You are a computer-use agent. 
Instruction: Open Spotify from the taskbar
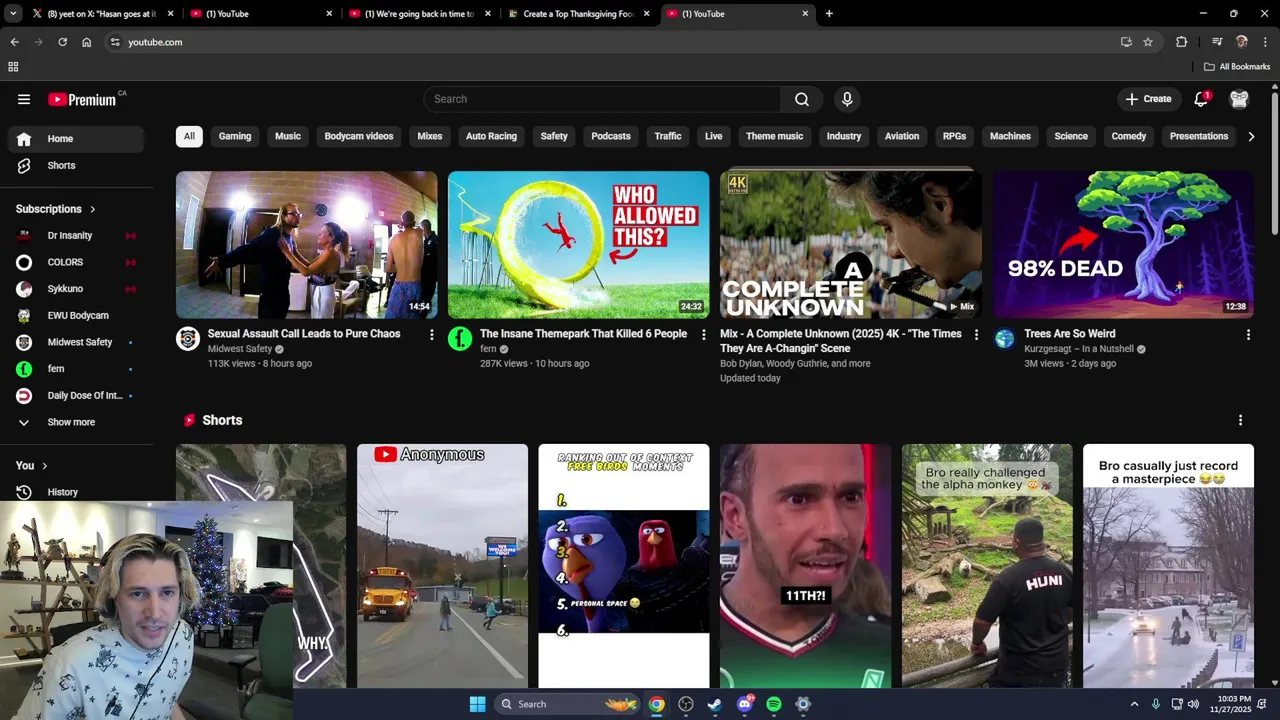(774, 704)
